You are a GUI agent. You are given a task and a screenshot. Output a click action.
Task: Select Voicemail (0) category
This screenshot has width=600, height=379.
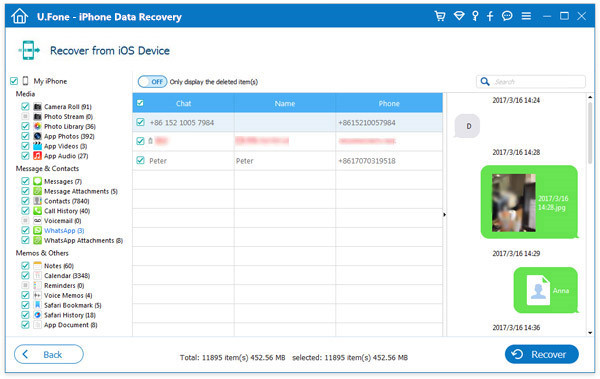point(62,221)
